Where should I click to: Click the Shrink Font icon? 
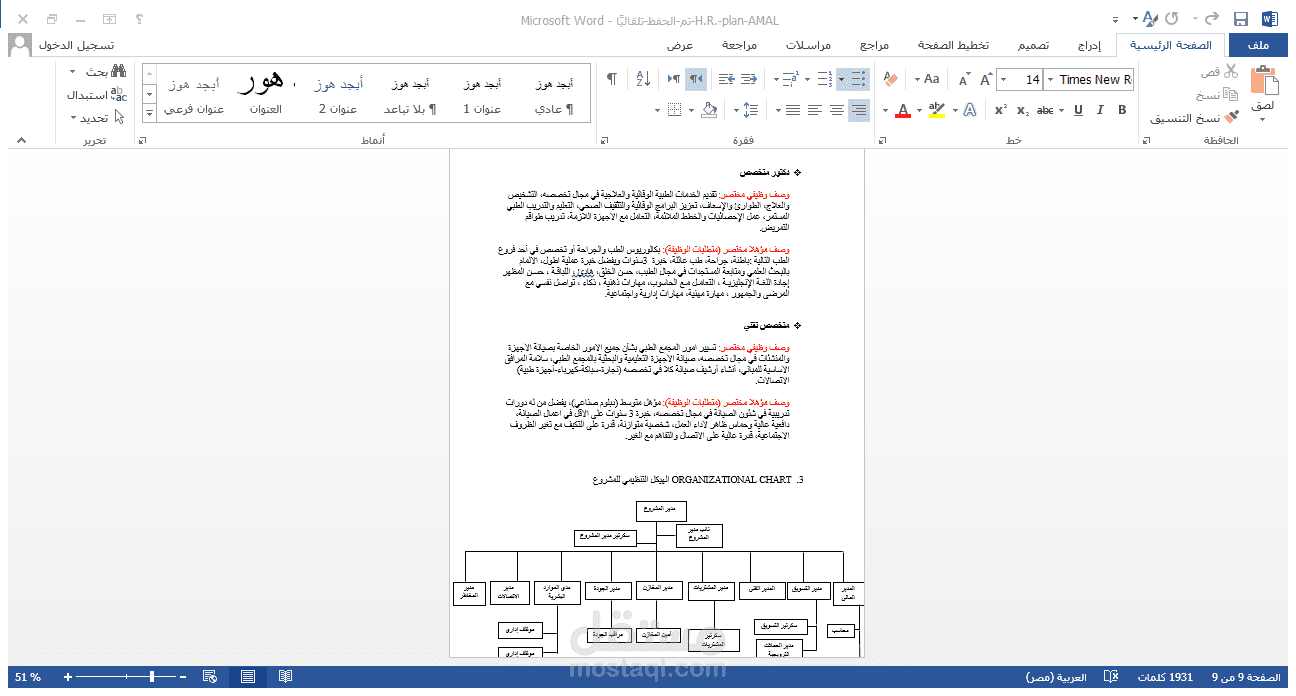click(x=964, y=79)
